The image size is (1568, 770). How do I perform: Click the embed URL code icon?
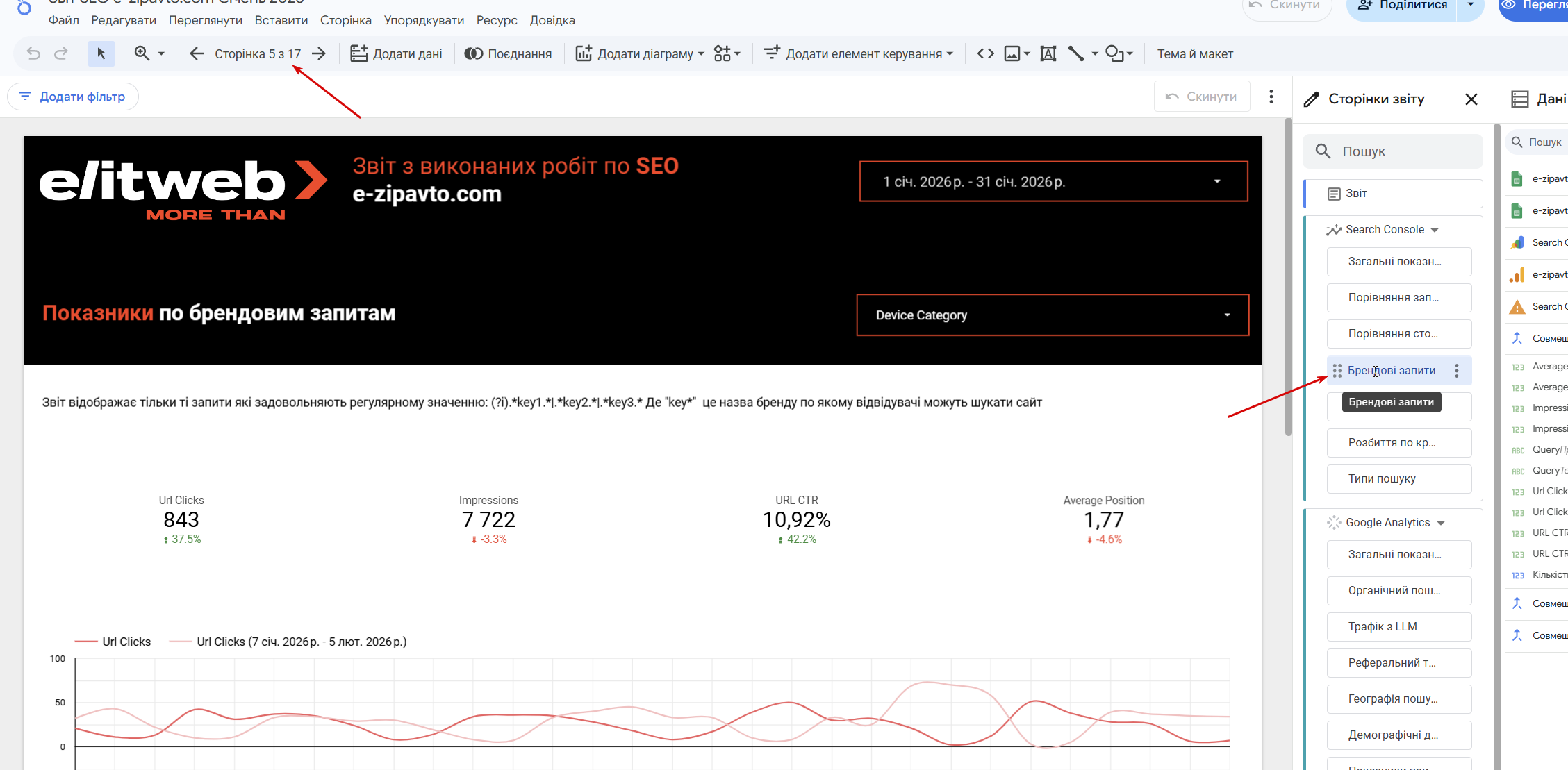tap(985, 53)
